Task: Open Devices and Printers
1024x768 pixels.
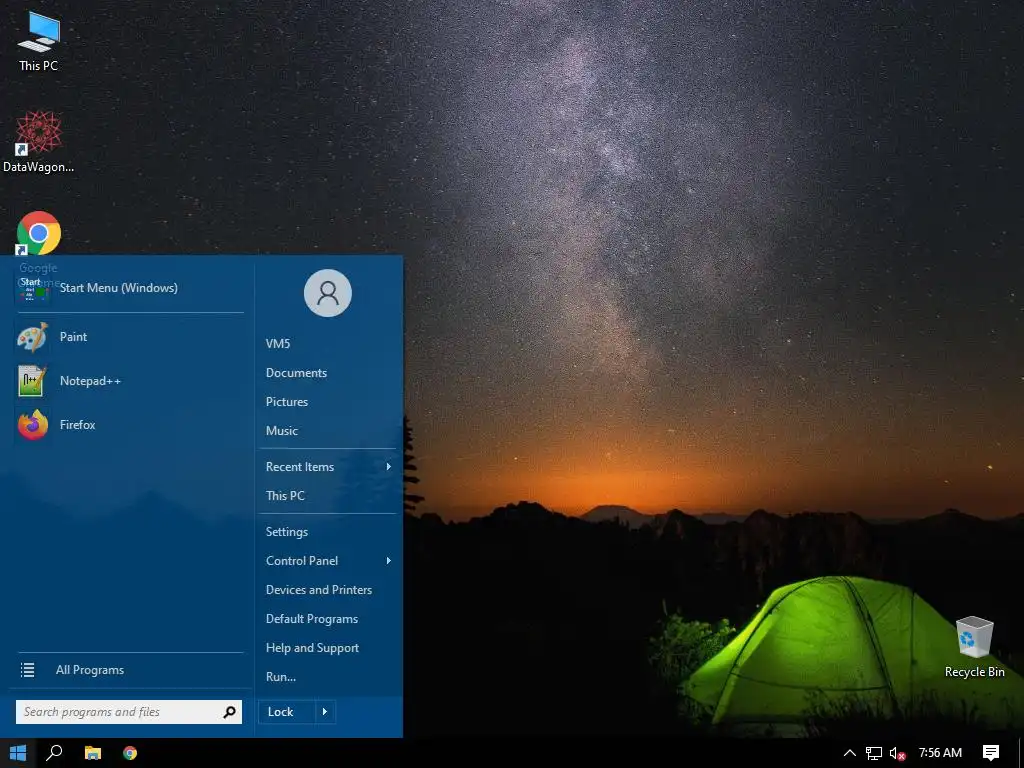Action: [319, 590]
